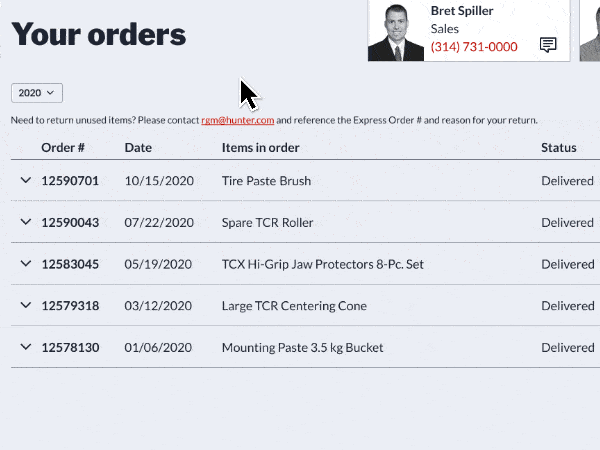This screenshot has width=600, height=450.
Task: Expand order 12579318 row chevron
Action: (26, 305)
